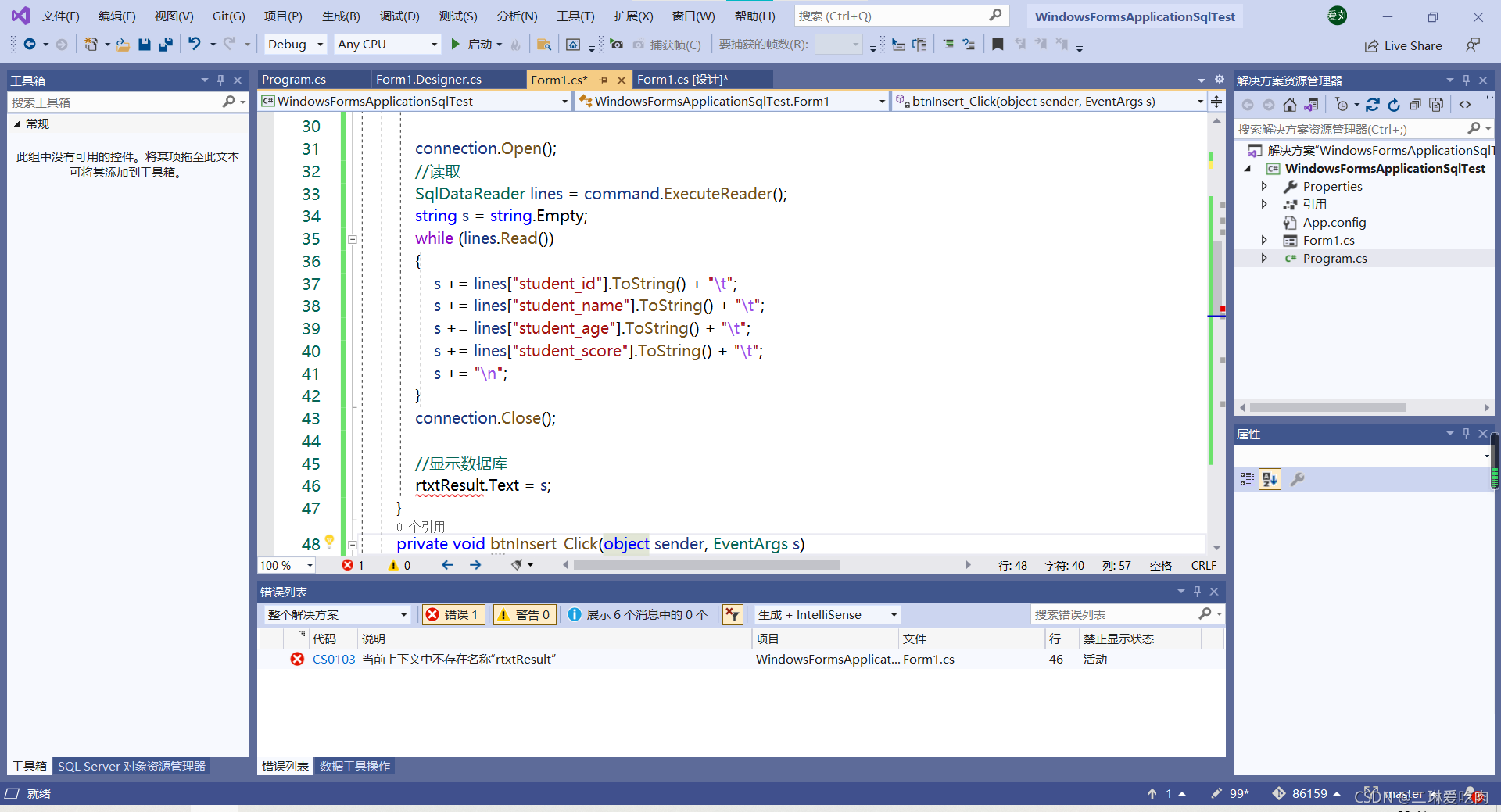Toggle auto-hide pin on the Solution Explorer panel
The width and height of the screenshot is (1501, 812).
(1466, 80)
